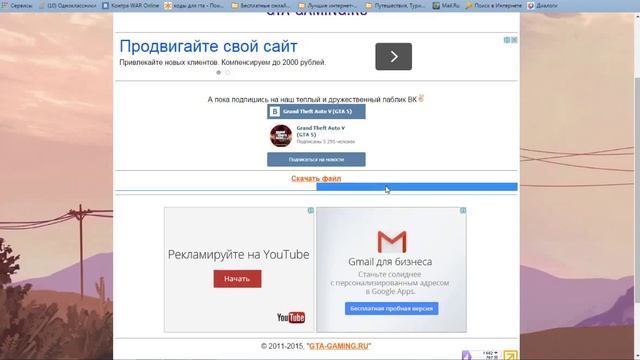Click the YouTube logo in ad

tap(291, 318)
